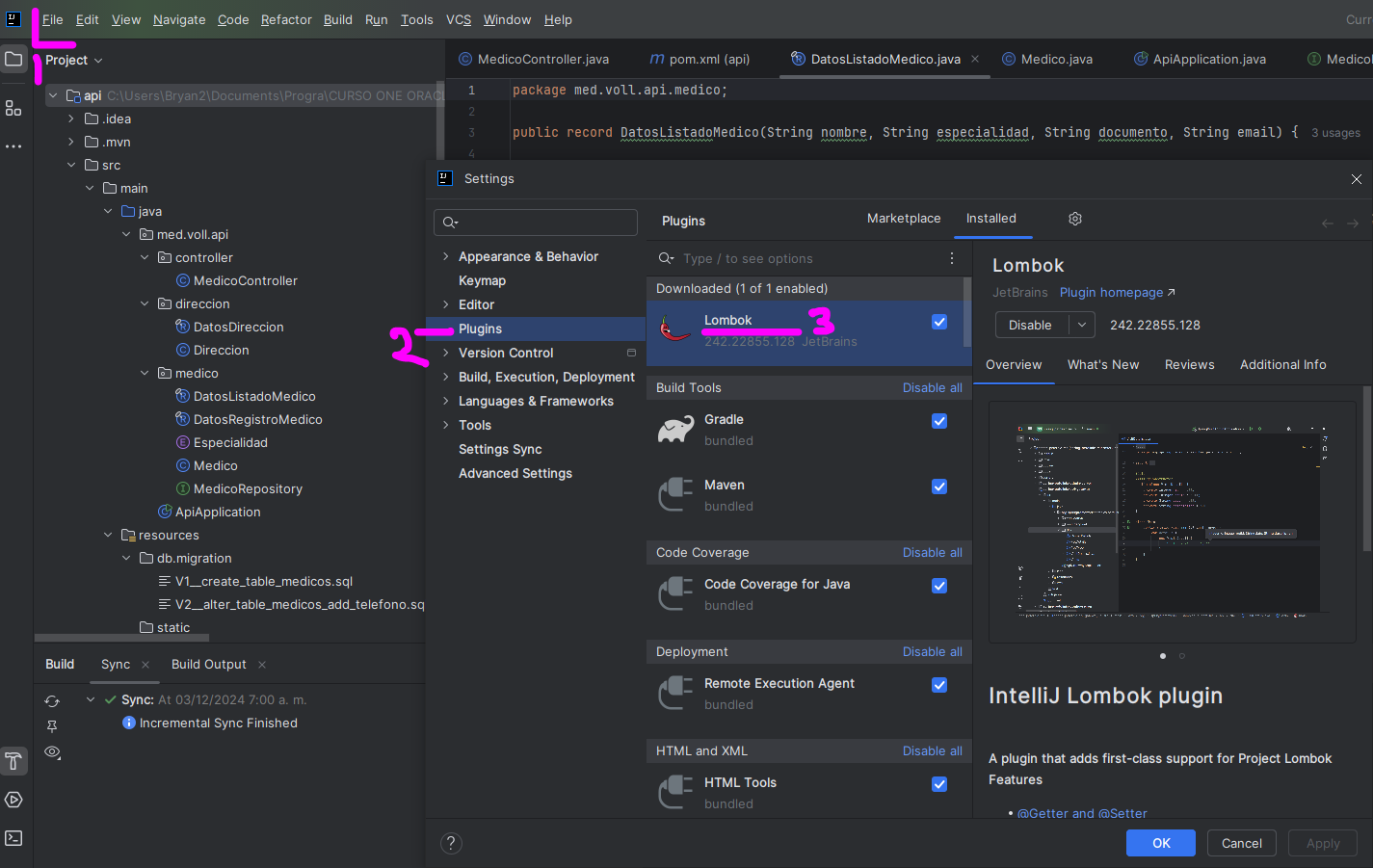Open the Project view dropdown
Image resolution: width=1373 pixels, height=868 pixels.
tap(74, 60)
